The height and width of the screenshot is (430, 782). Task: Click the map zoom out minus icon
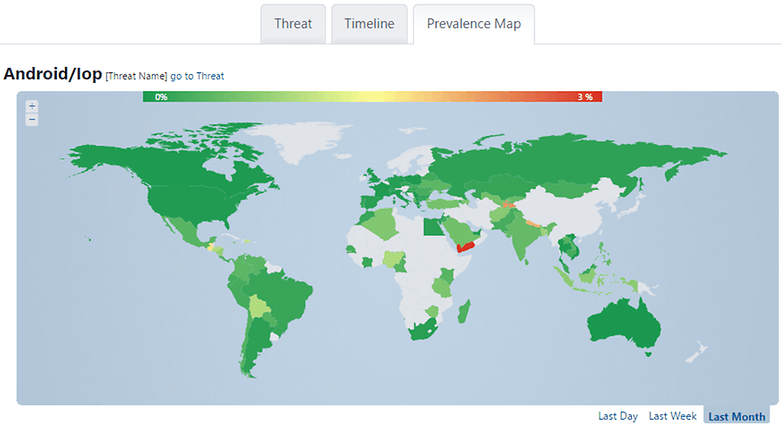(x=32, y=120)
